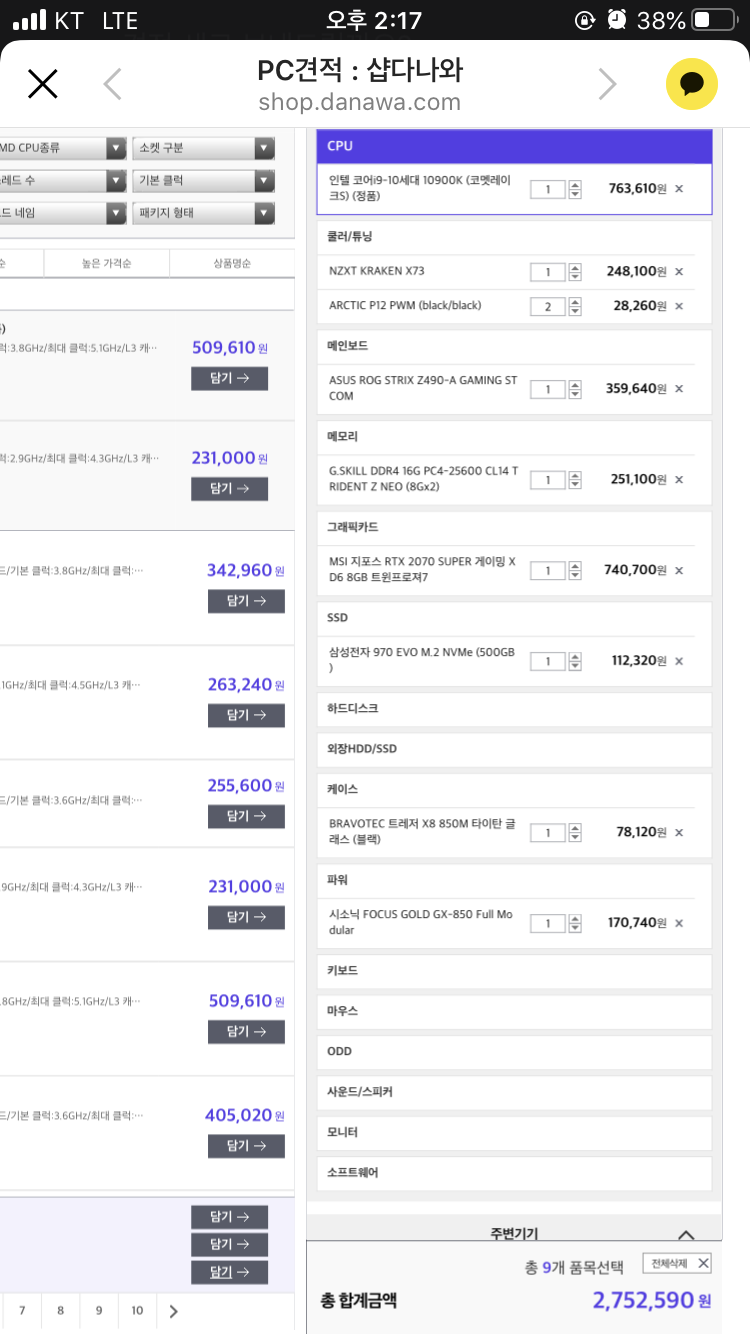Remove MSI RTX 2070 SUPER graphics card
The image size is (750, 1334).
(x=679, y=570)
